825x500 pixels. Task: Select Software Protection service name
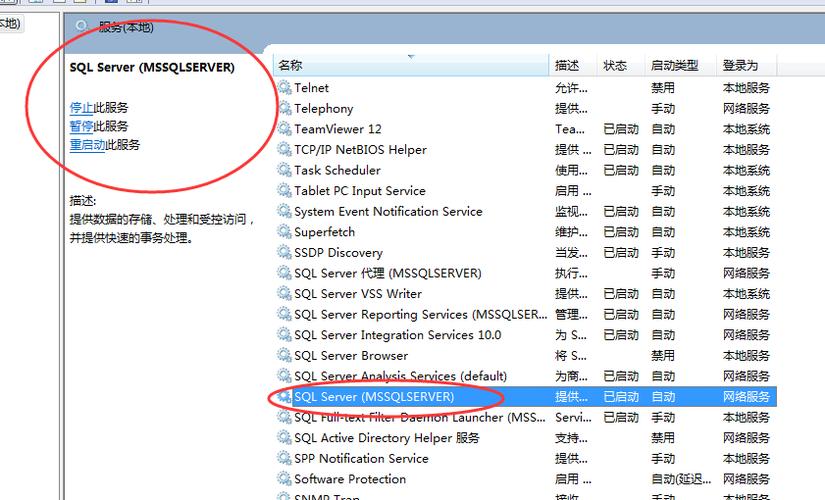point(350,479)
